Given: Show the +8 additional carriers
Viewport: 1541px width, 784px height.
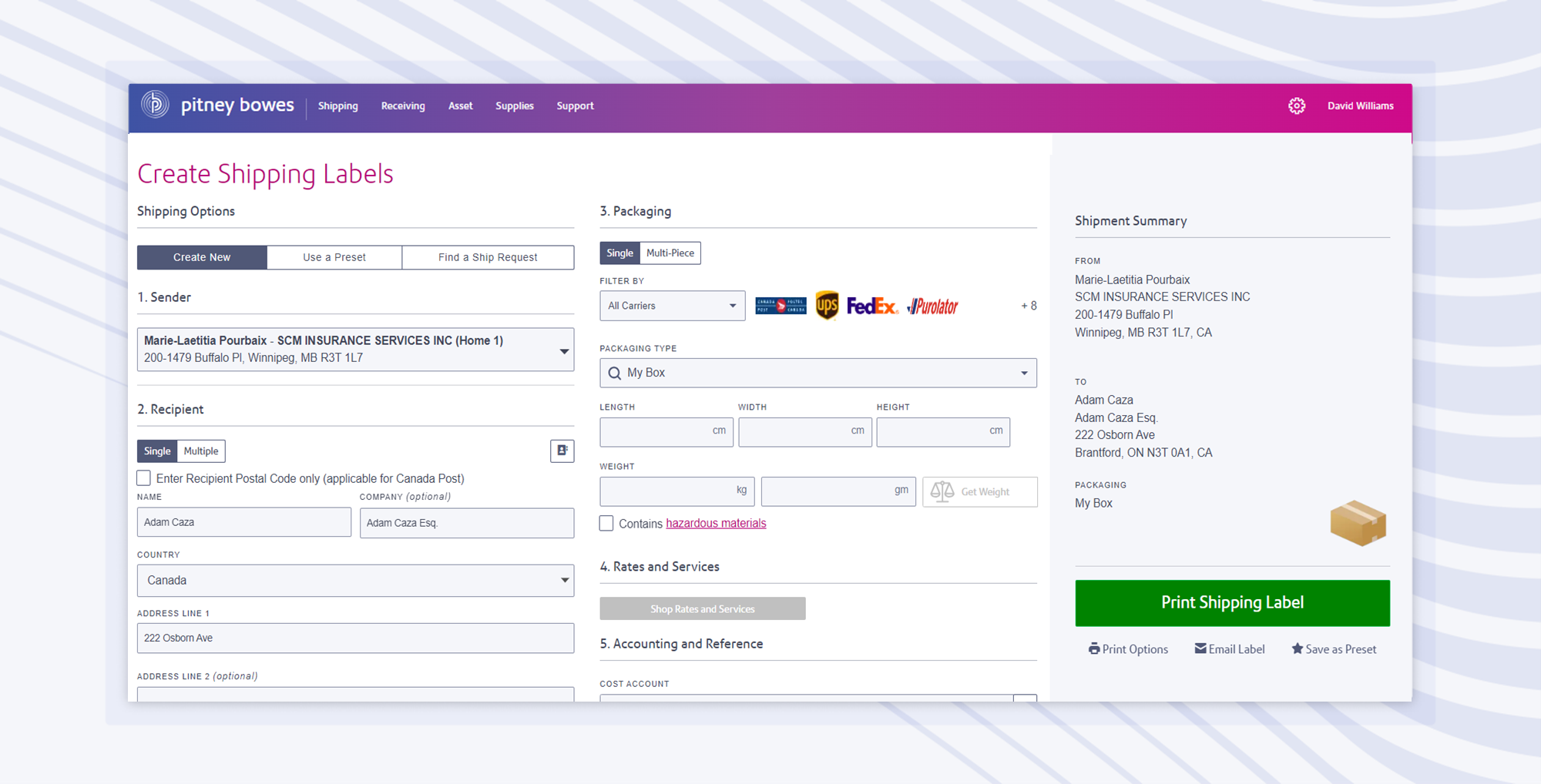Looking at the screenshot, I should pos(1029,306).
